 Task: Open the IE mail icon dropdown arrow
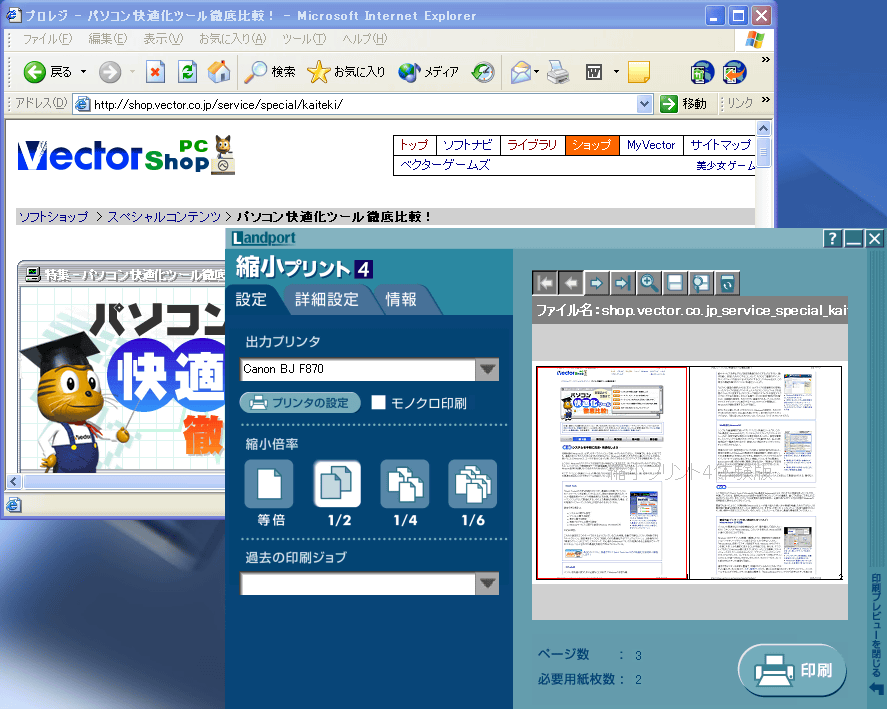(536, 72)
